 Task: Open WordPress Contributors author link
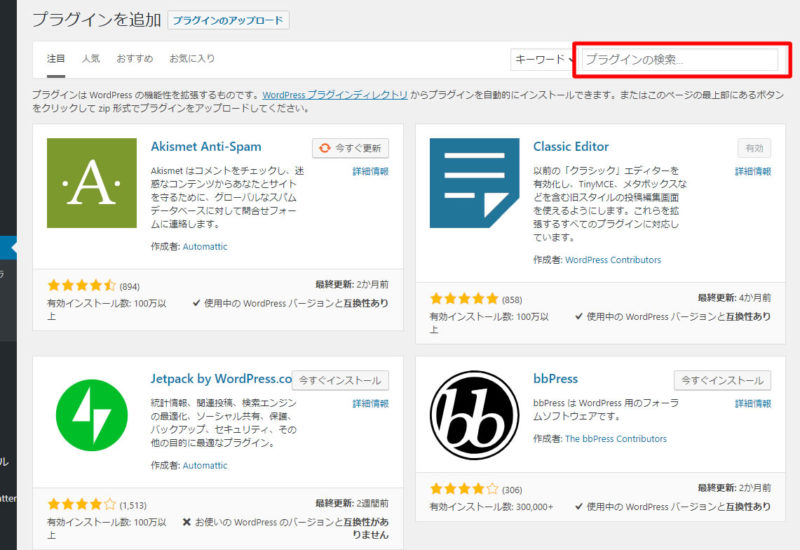click(x=613, y=260)
